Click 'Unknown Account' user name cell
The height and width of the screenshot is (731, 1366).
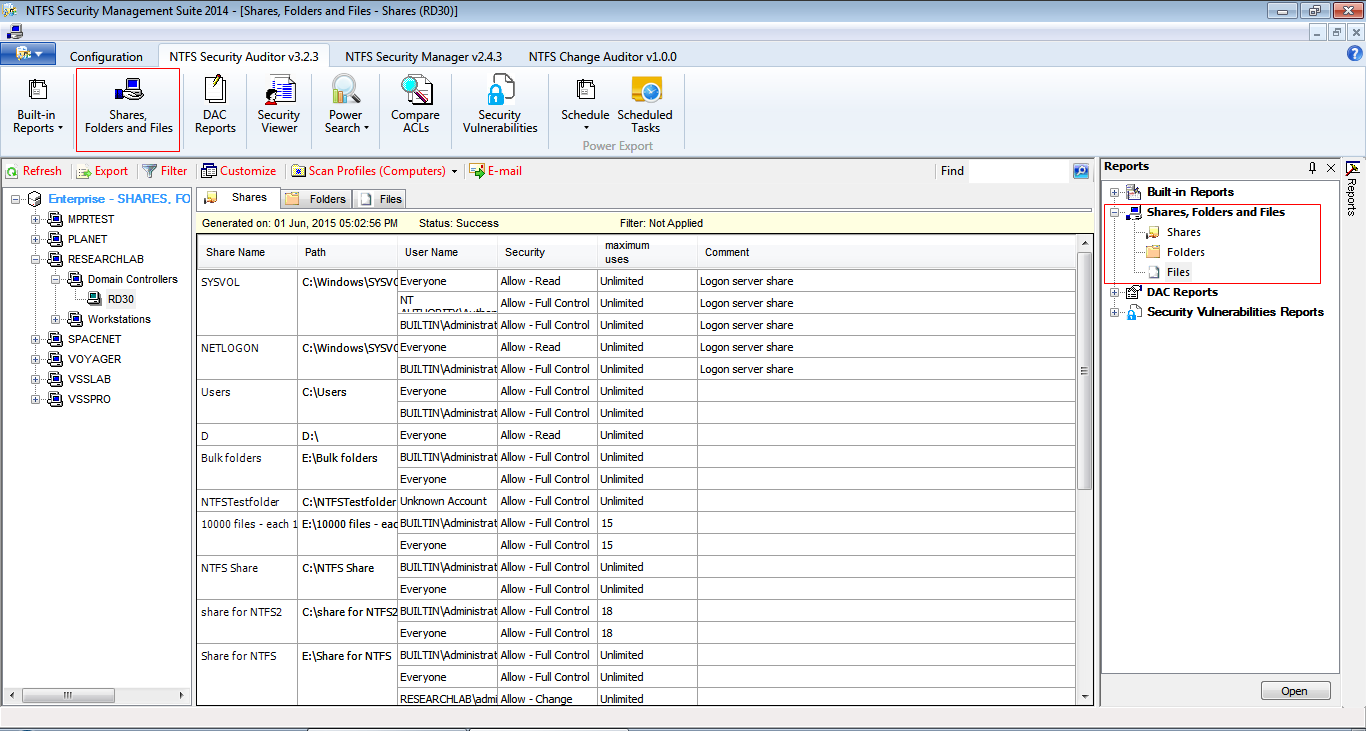pyautogui.click(x=447, y=501)
